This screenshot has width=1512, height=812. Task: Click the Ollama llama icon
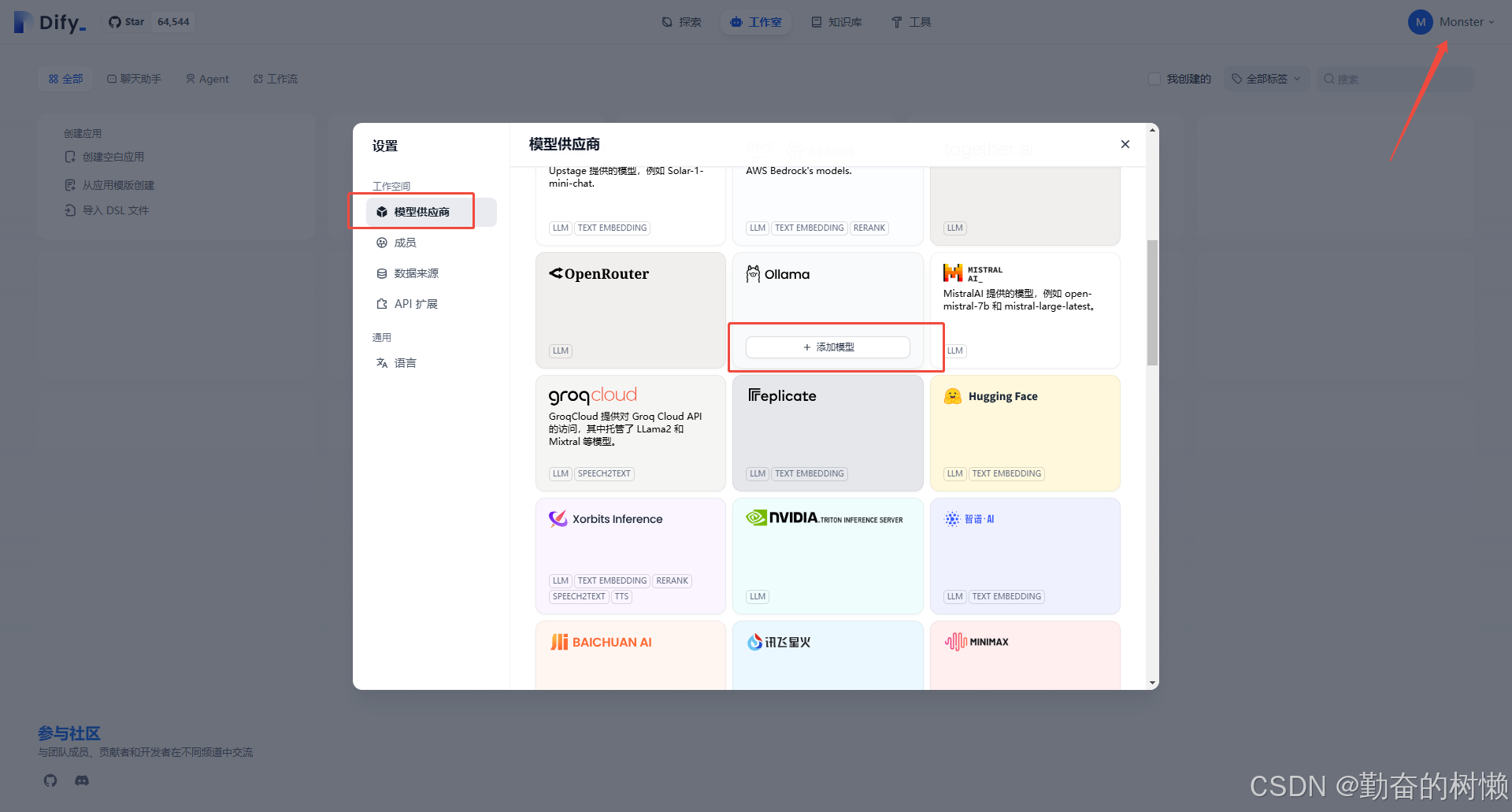753,273
